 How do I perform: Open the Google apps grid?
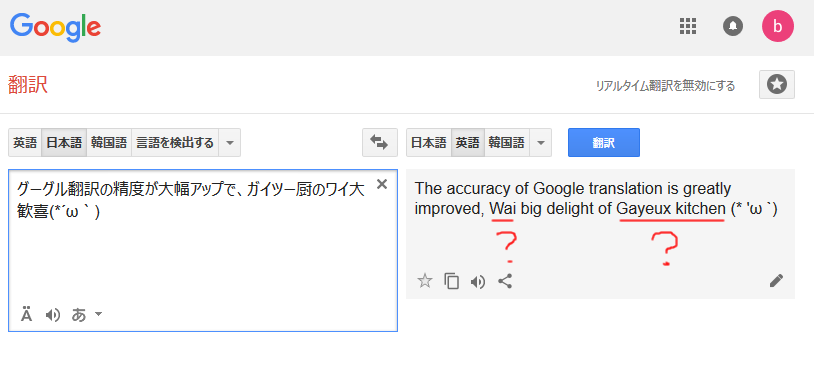pyautogui.click(x=688, y=25)
